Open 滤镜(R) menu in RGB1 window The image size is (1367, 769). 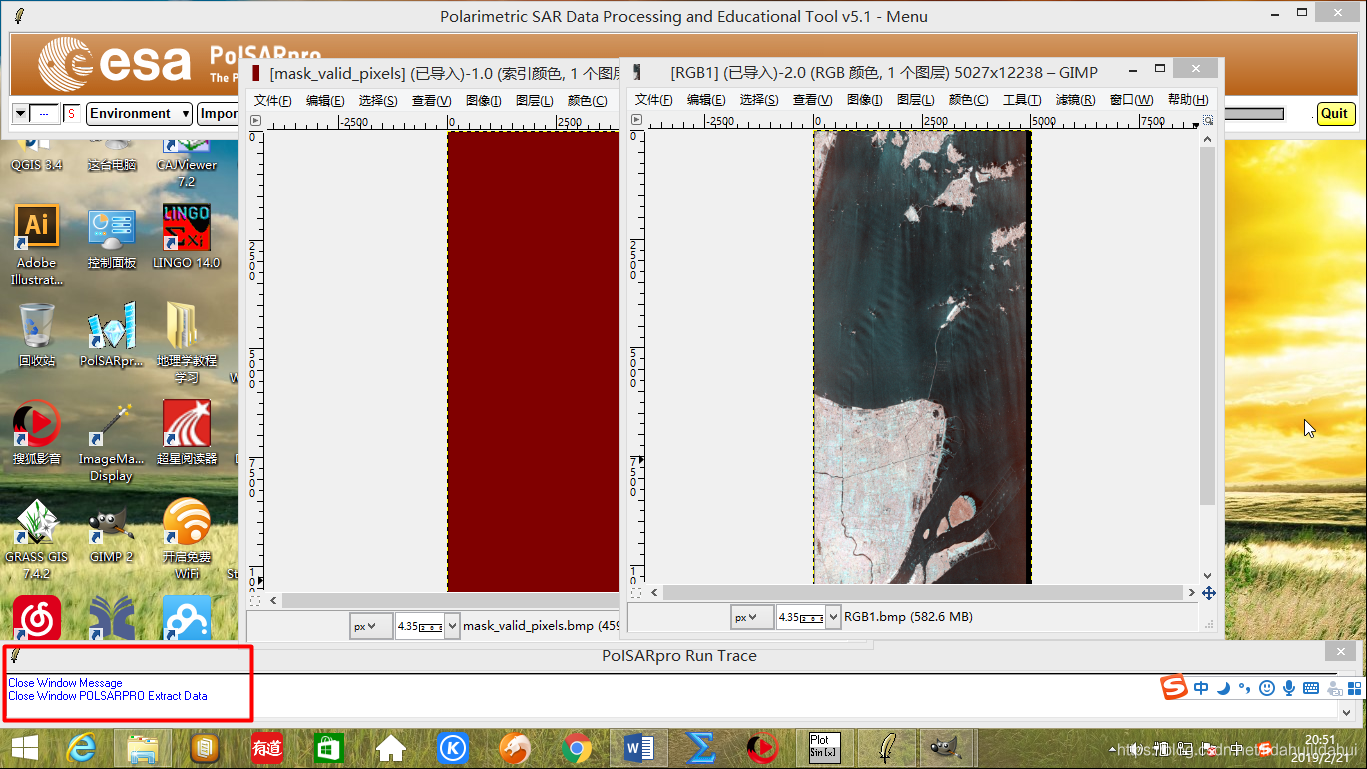[1075, 100]
